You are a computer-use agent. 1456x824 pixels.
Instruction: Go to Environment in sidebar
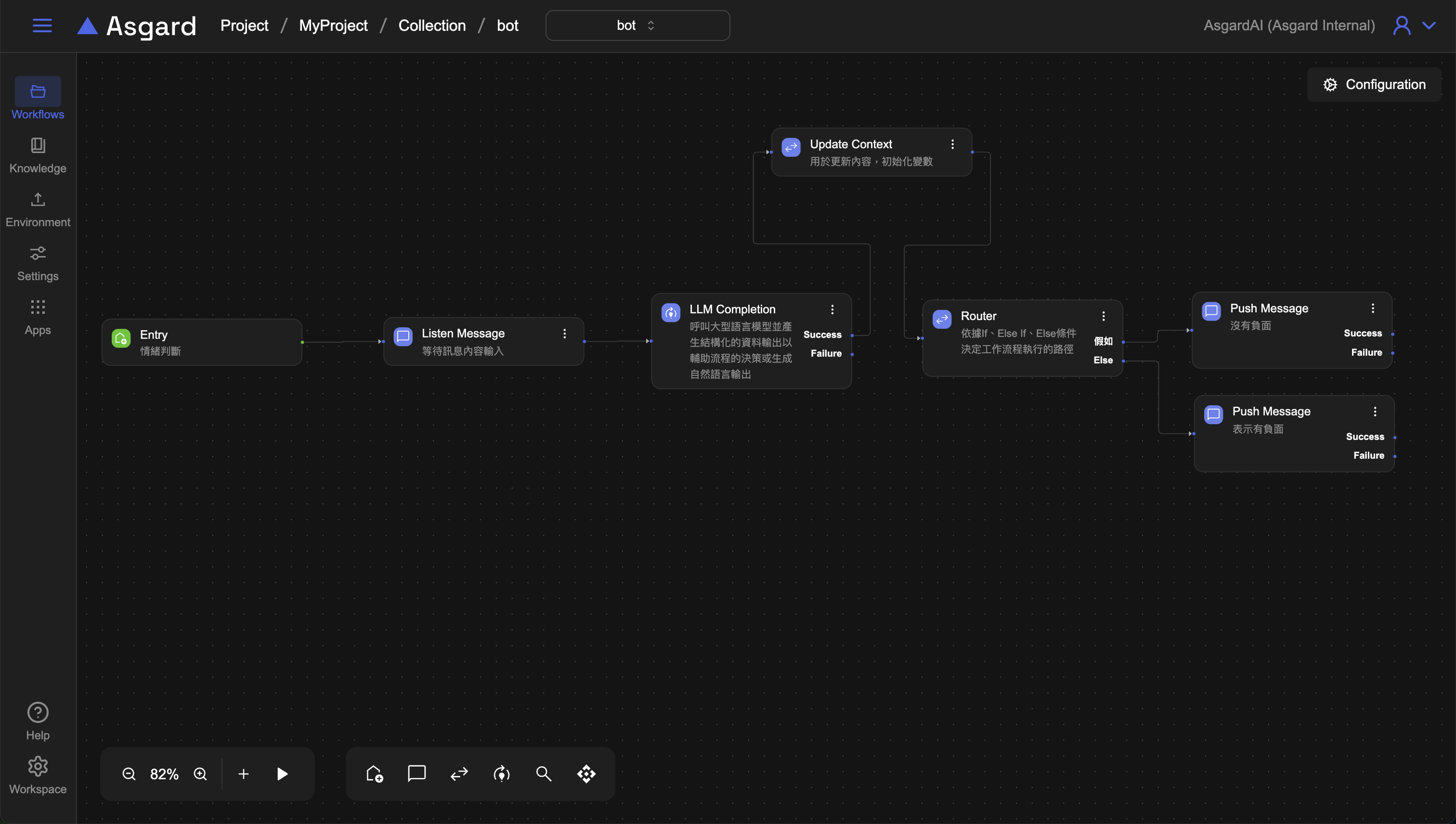[x=38, y=209]
